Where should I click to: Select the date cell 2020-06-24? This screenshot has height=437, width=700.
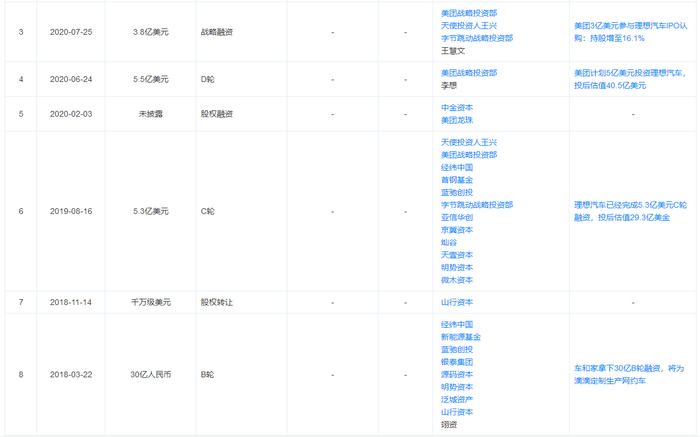coord(71,79)
